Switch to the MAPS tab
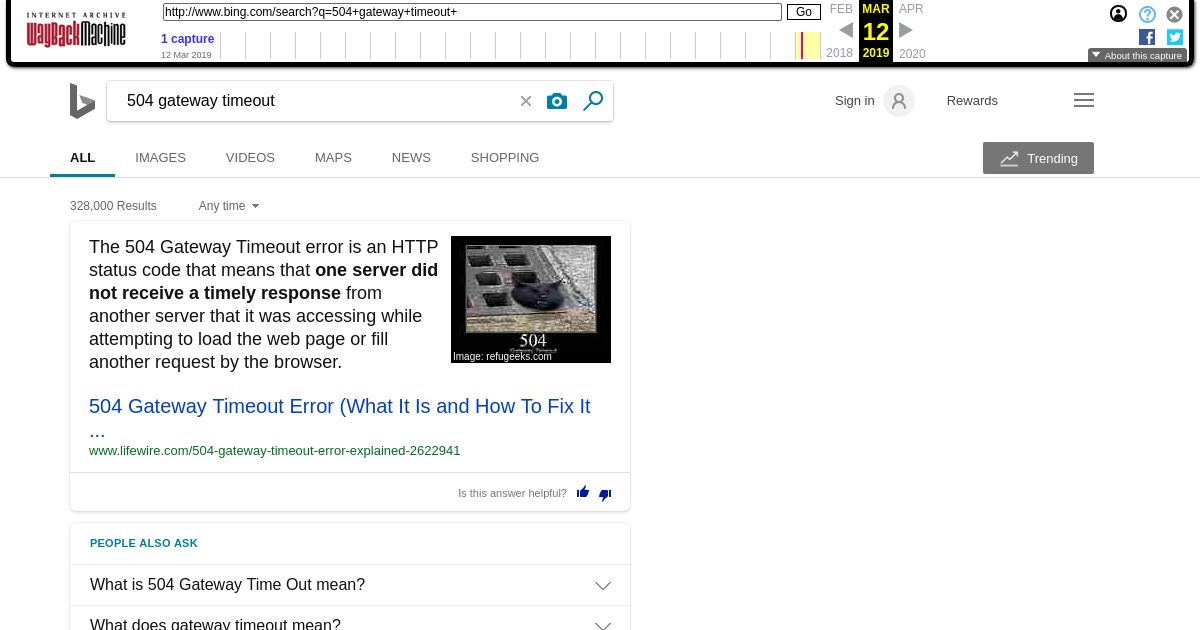Screen dimensions: 1200x630 click(x=333, y=158)
